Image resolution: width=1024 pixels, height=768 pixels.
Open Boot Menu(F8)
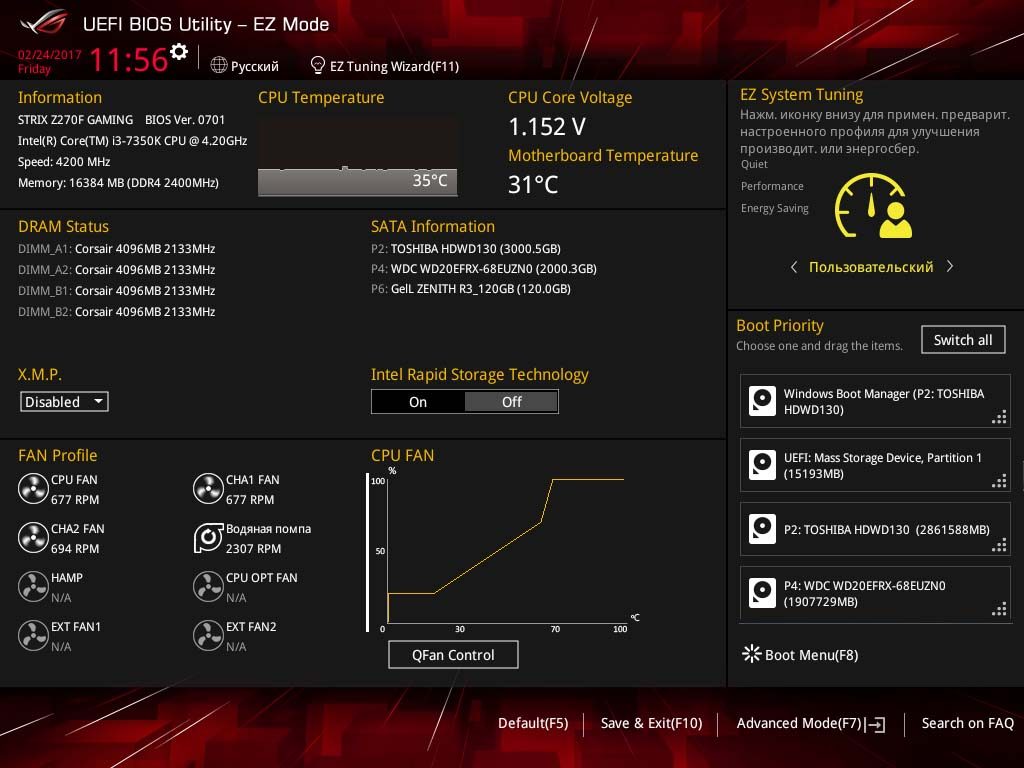point(811,654)
